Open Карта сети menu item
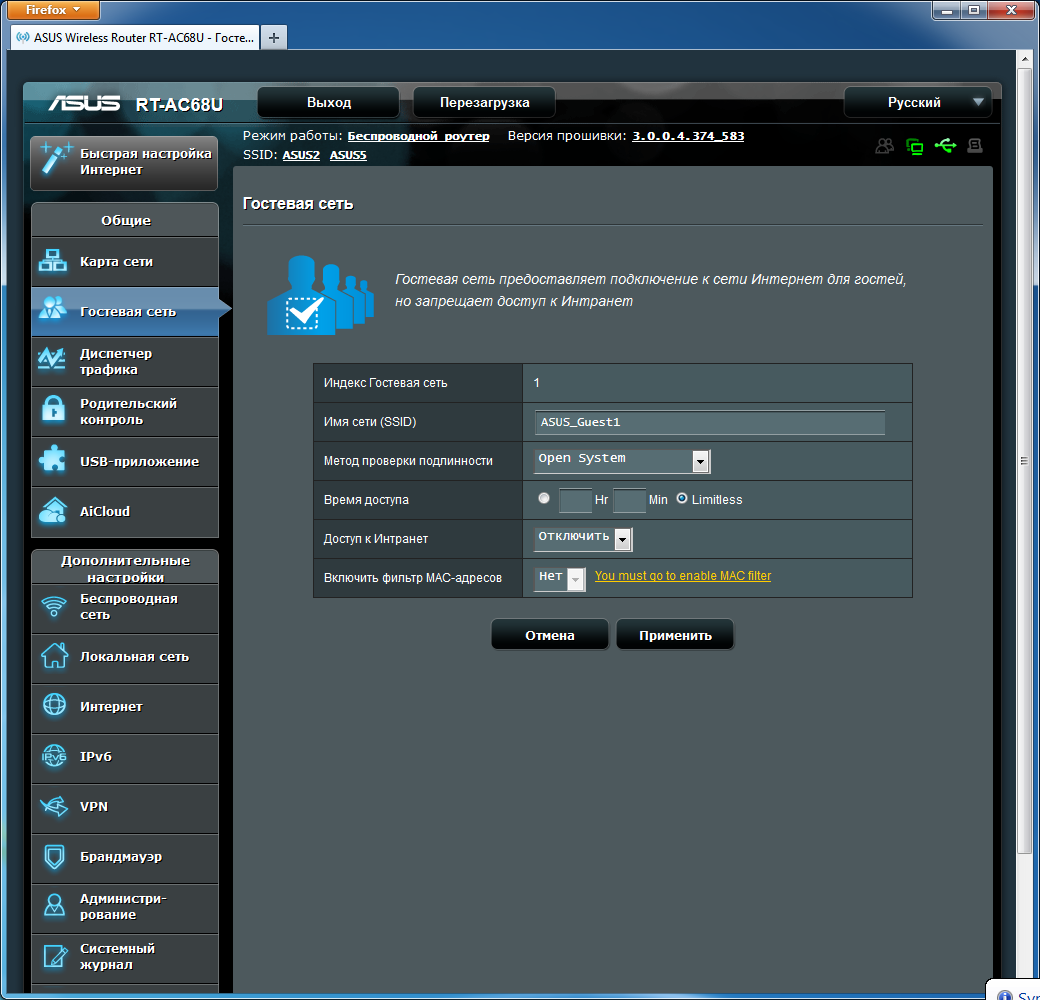 (x=125, y=261)
